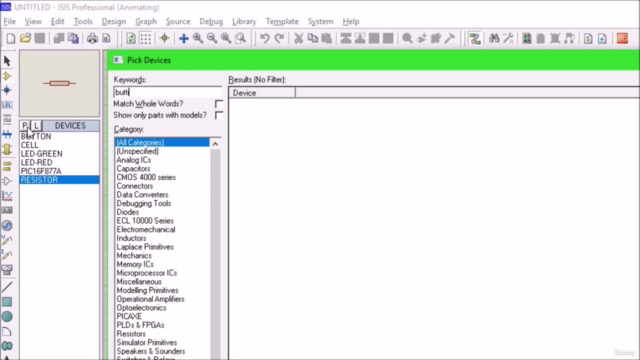640x360 pixels.
Task: Select the 2D circle graphics tool
Action: pyautogui.click(x=7, y=316)
